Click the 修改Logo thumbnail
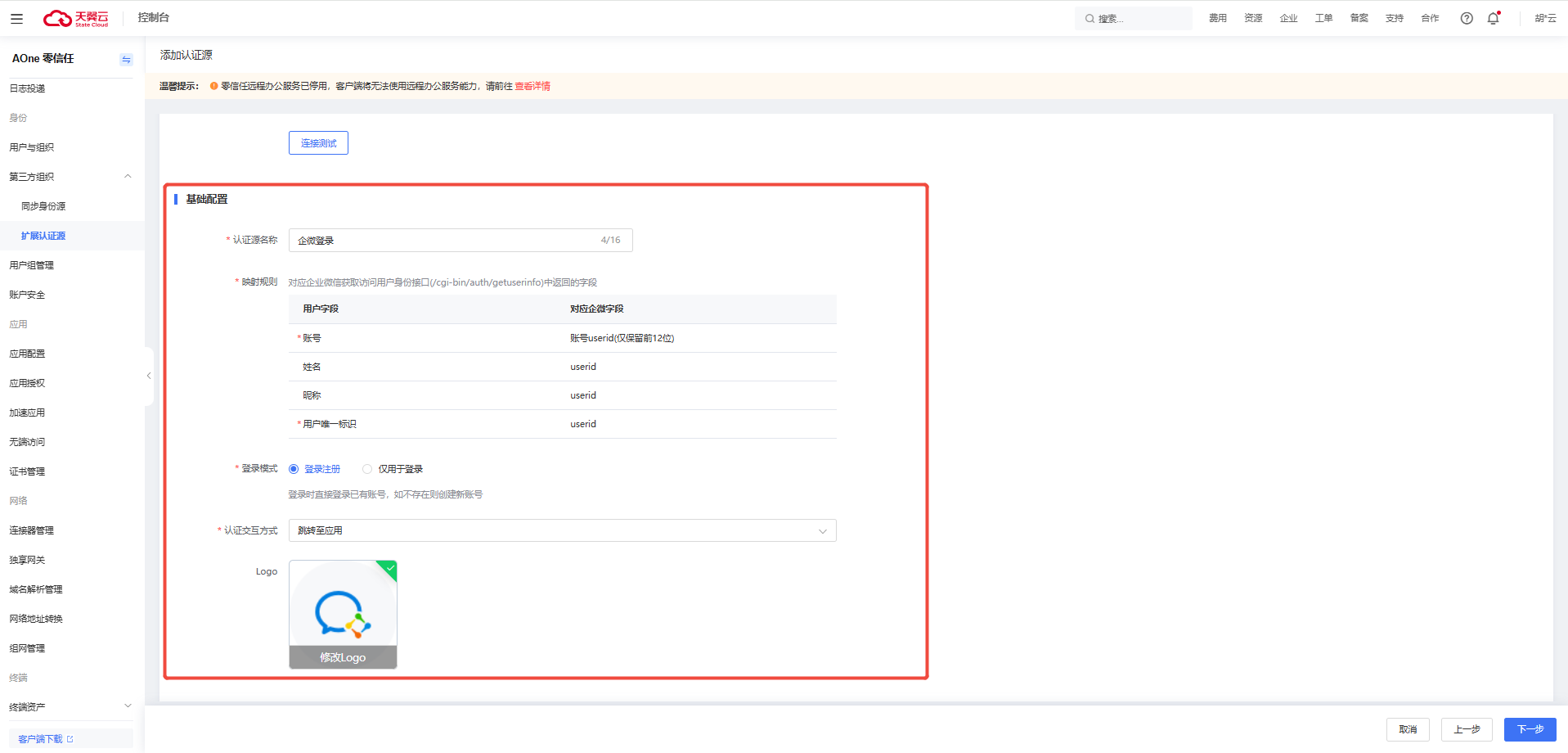Screen dimensions: 1568x753 click(x=343, y=615)
